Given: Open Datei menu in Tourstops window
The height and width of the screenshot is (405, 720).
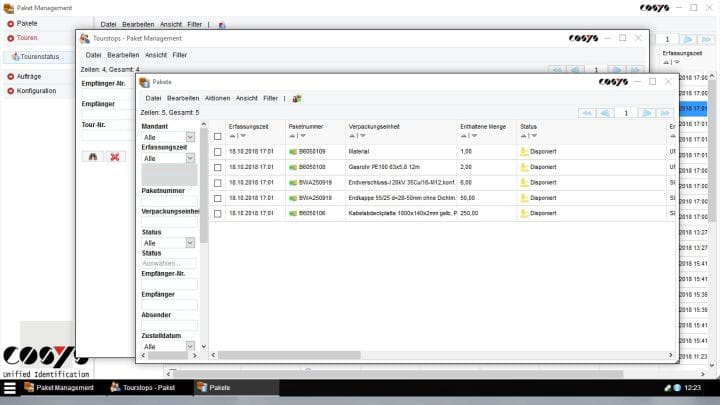Looking at the screenshot, I should tap(93, 55).
